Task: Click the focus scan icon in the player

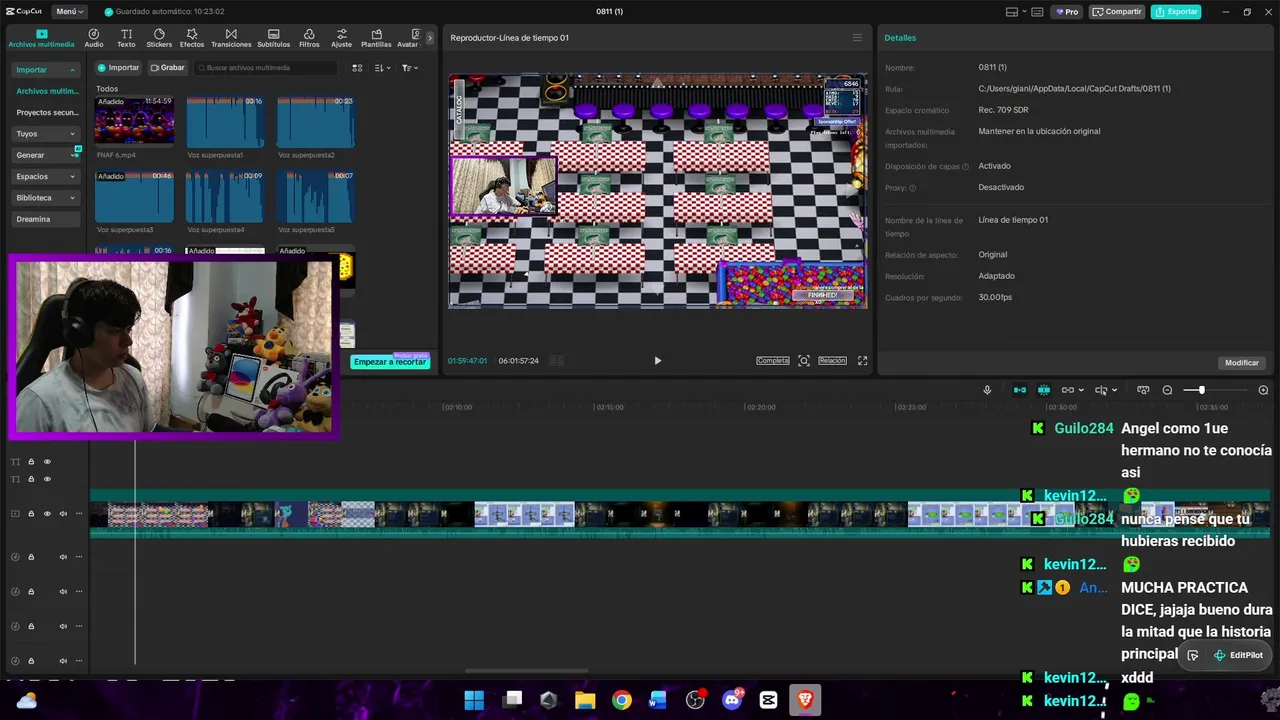Action: click(804, 361)
